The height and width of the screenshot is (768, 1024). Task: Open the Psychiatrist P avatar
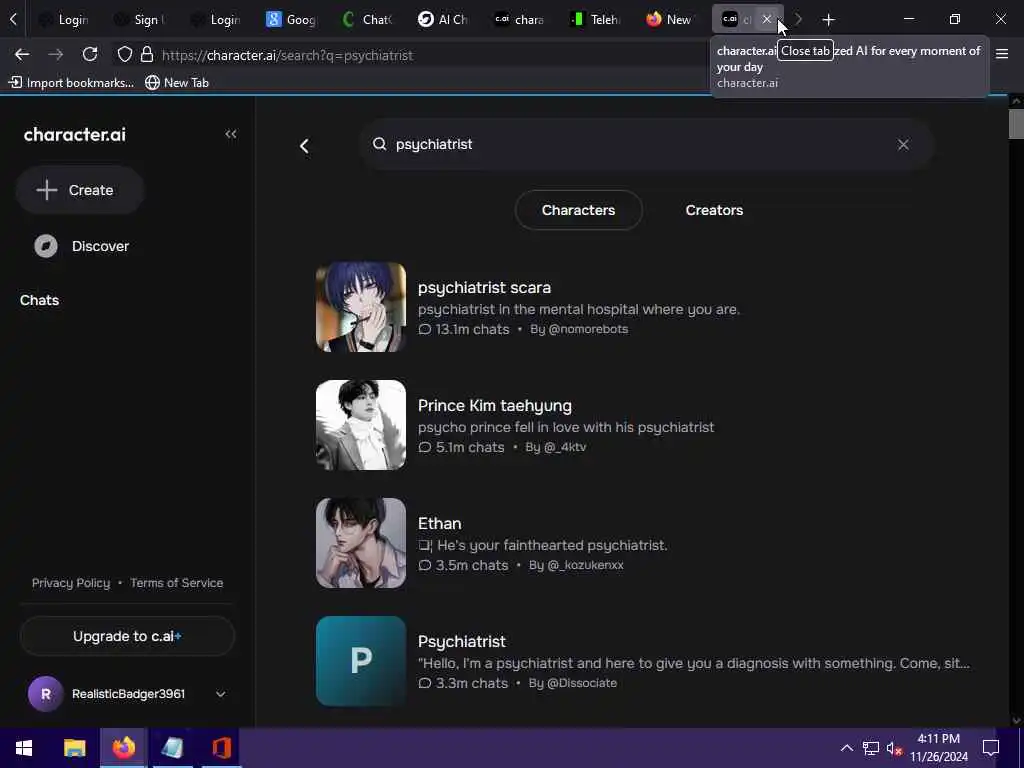[360, 661]
